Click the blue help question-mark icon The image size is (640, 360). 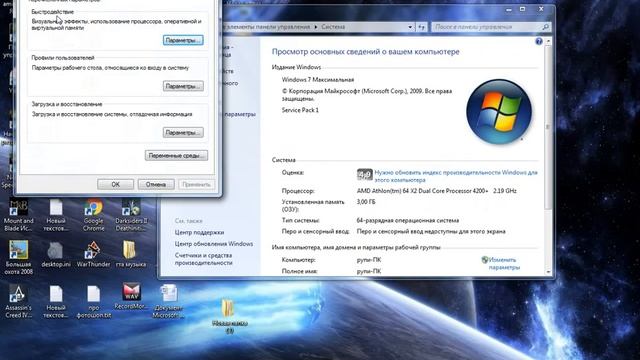pyautogui.click(x=539, y=41)
